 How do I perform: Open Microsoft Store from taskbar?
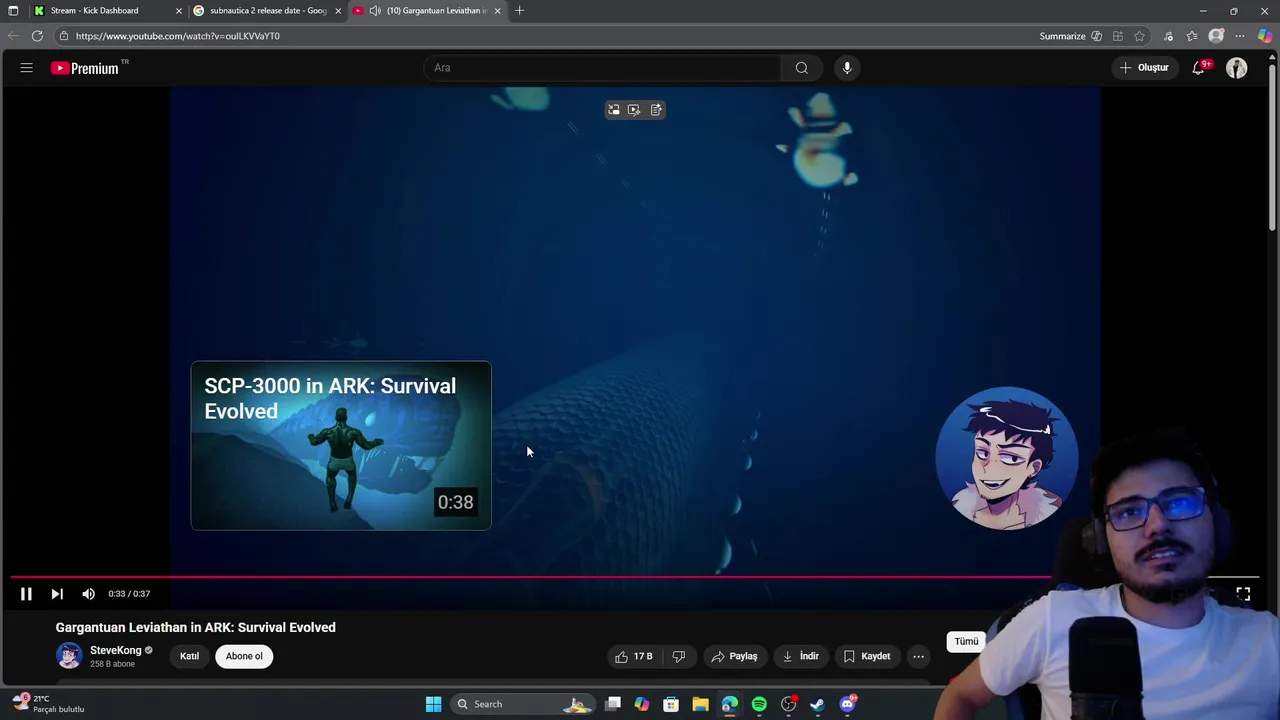tap(671, 704)
